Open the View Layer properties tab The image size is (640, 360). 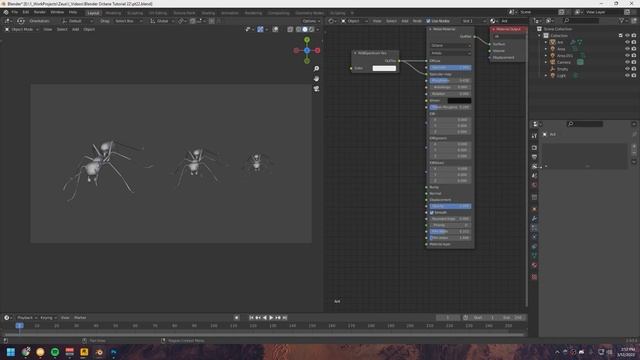click(534, 166)
